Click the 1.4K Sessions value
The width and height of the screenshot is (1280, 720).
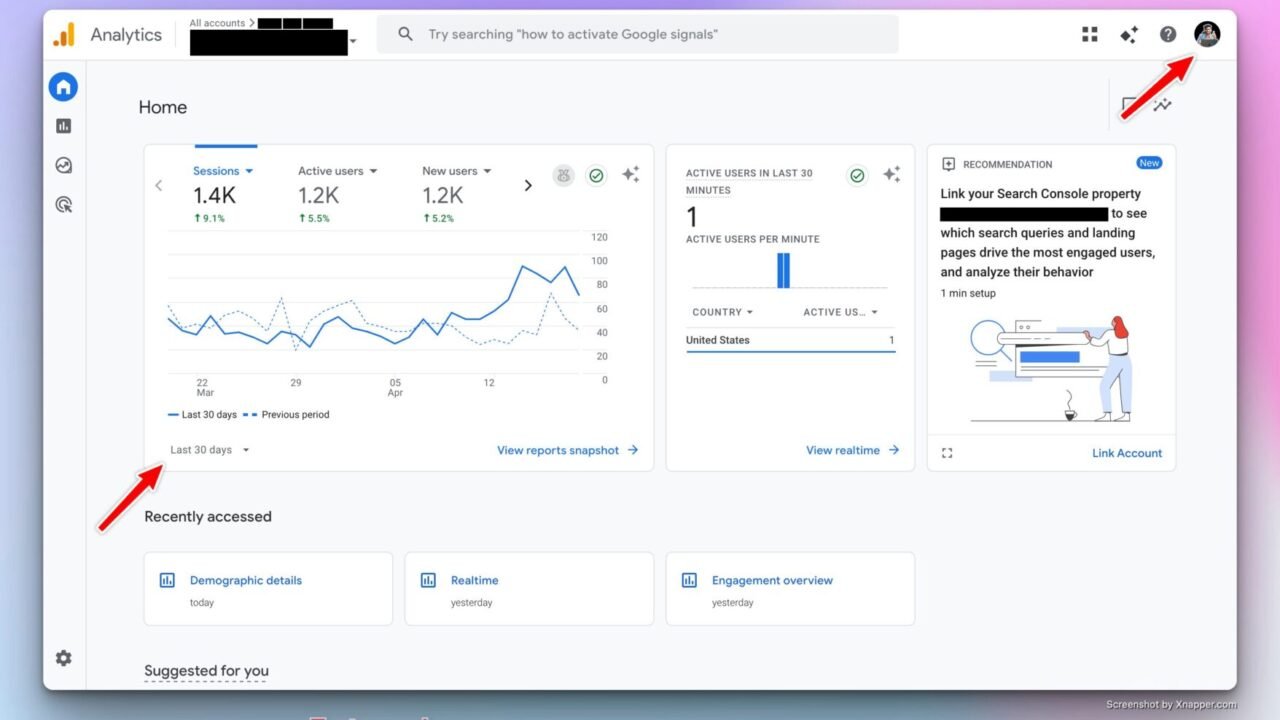click(216, 196)
